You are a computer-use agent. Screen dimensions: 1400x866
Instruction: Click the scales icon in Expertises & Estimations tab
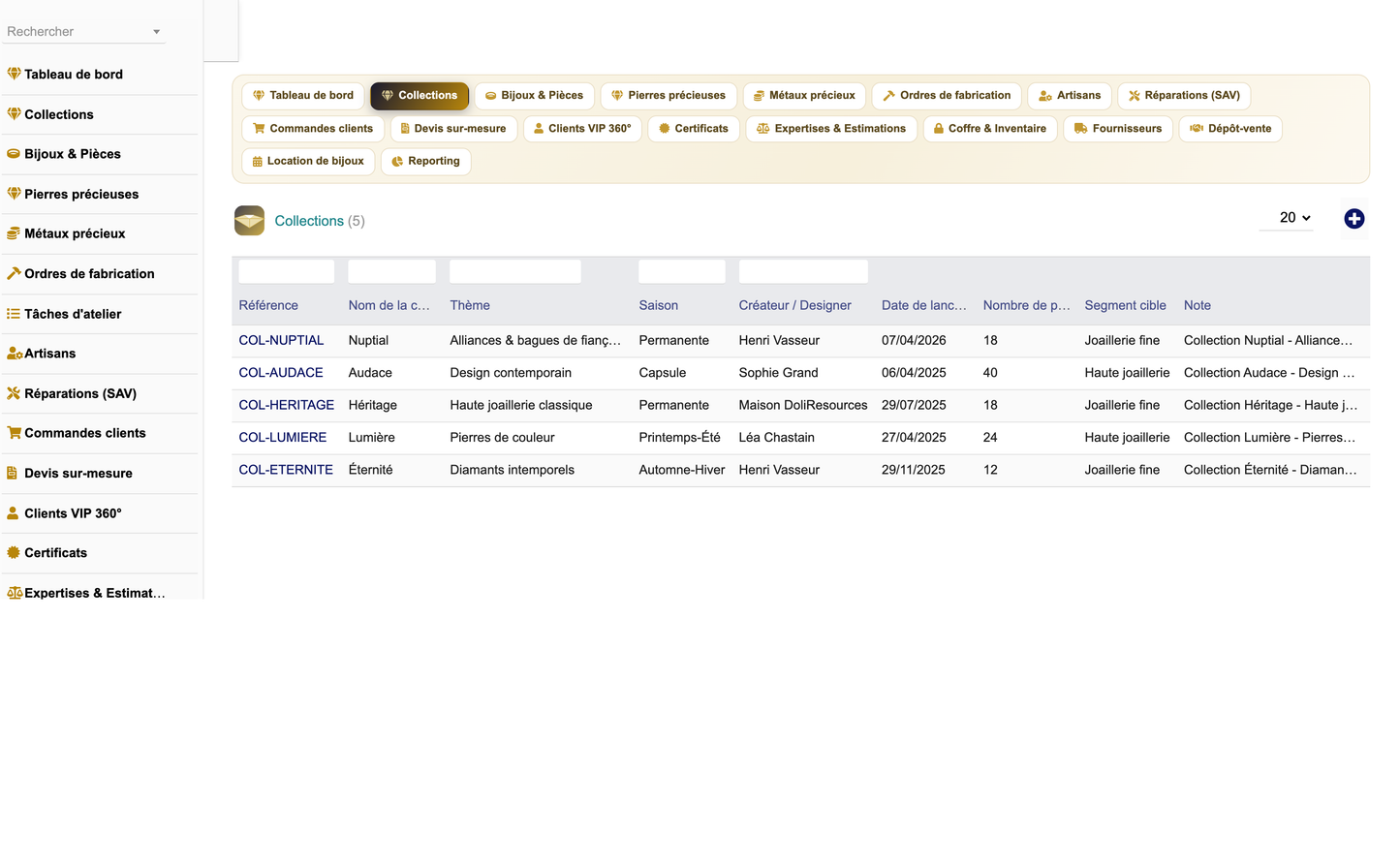pos(762,129)
